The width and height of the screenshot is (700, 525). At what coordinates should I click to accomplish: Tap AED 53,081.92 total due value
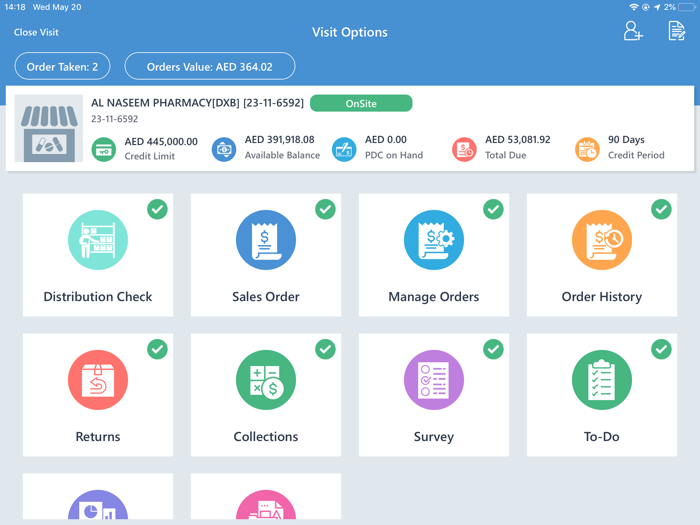(x=518, y=140)
